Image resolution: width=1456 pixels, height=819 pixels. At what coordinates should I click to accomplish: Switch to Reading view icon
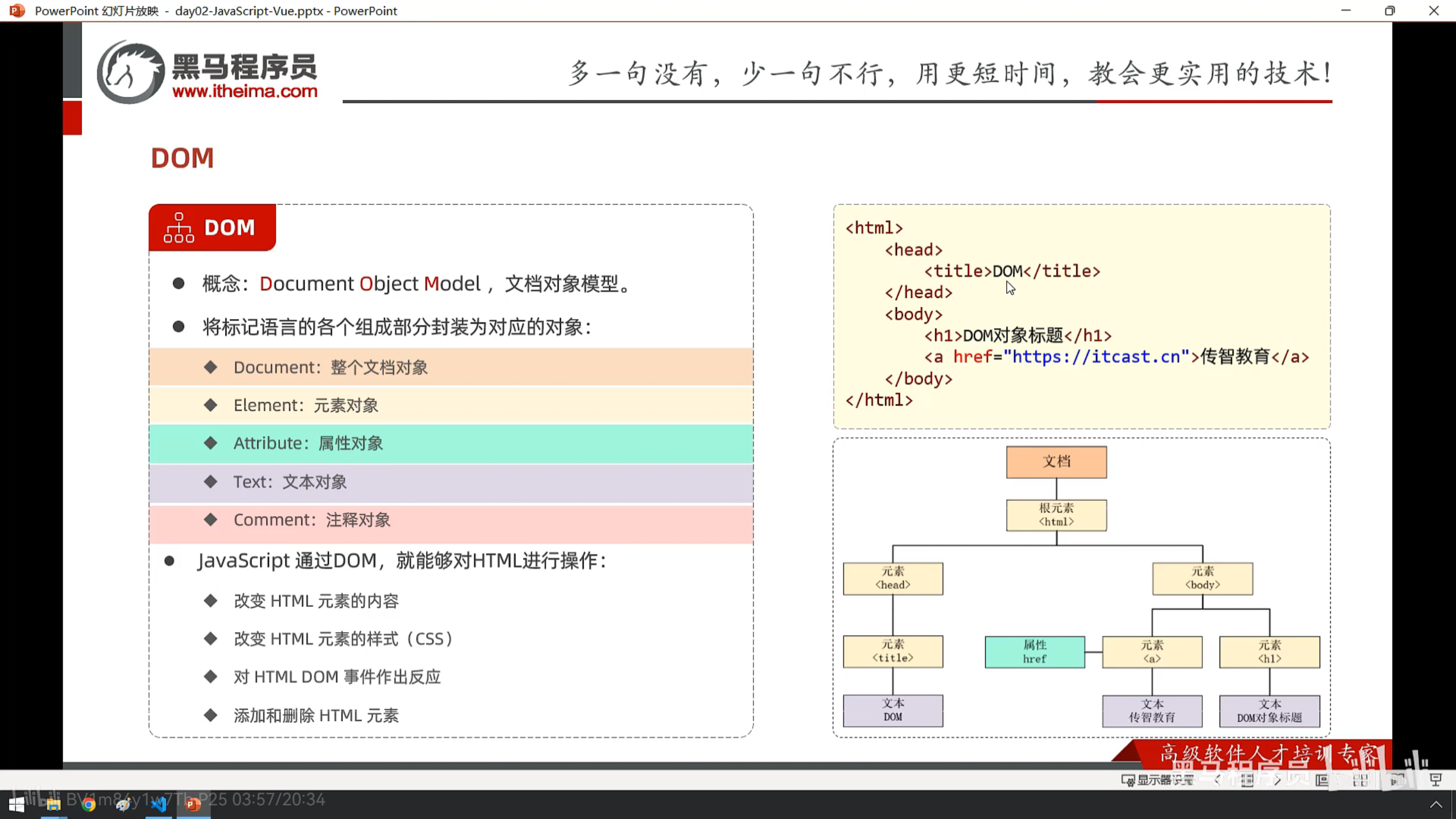pyautogui.click(x=1397, y=780)
